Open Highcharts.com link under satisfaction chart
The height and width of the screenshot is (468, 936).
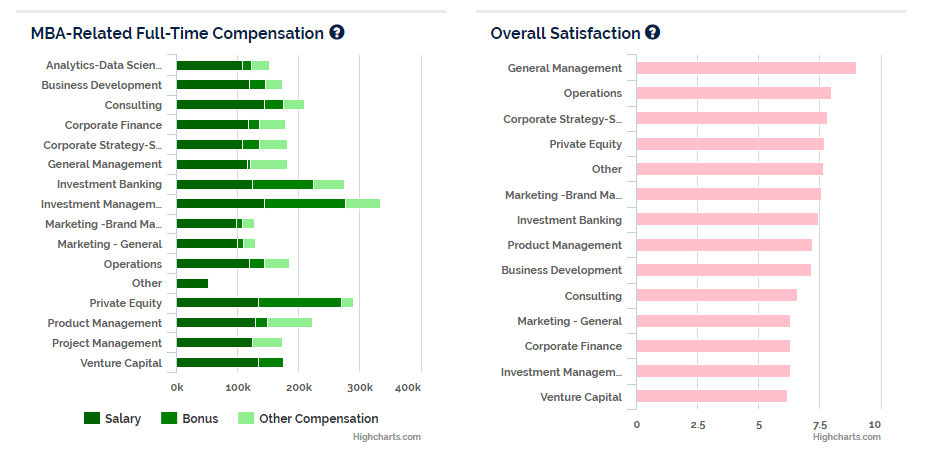click(846, 437)
